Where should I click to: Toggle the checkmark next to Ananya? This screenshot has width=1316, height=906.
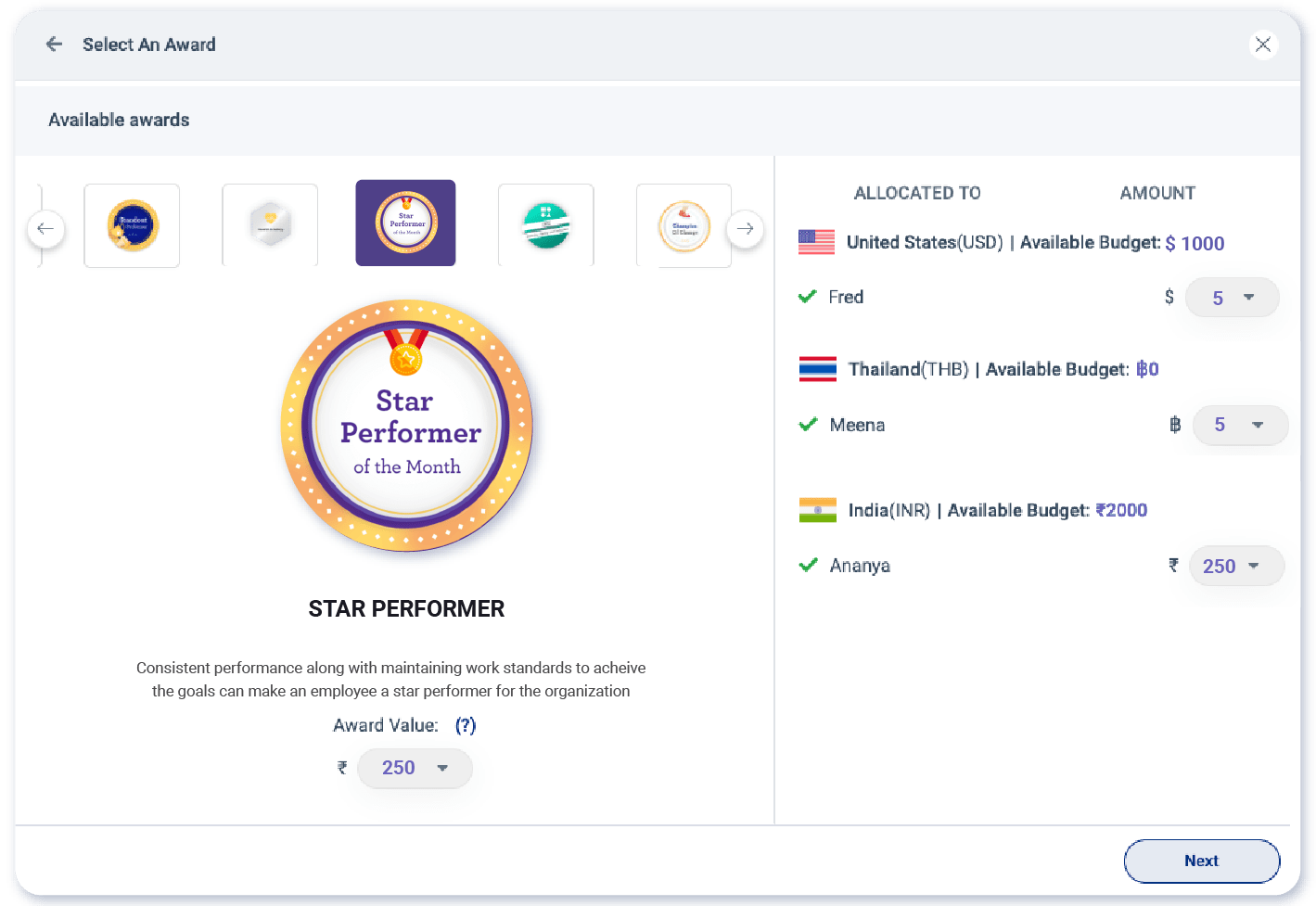click(807, 566)
